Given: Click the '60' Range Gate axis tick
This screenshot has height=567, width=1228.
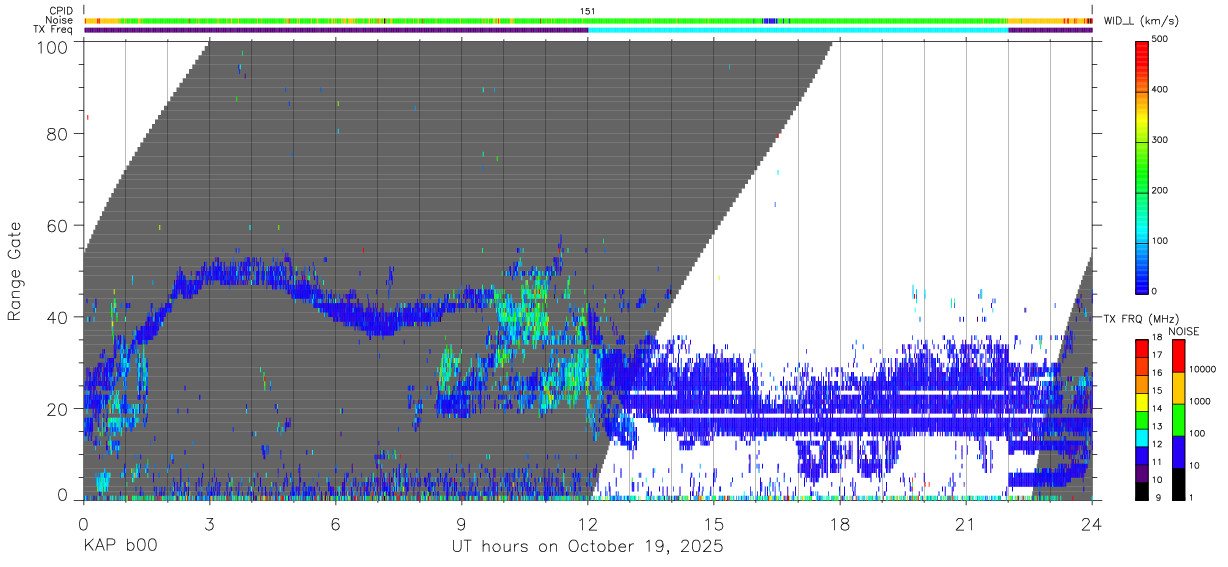Looking at the screenshot, I should (x=58, y=226).
